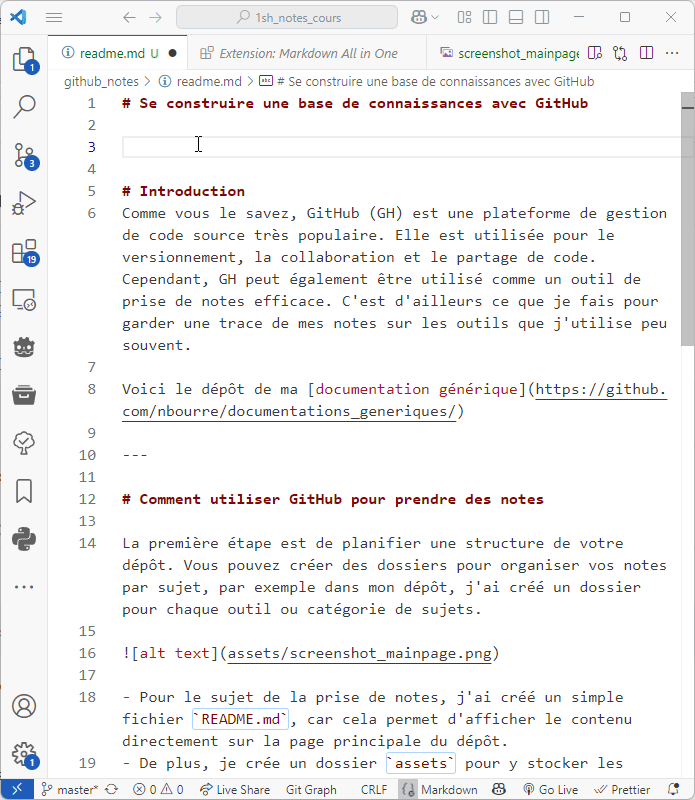Open the Python sidebar view
695x800 pixels.
[x=24, y=539]
